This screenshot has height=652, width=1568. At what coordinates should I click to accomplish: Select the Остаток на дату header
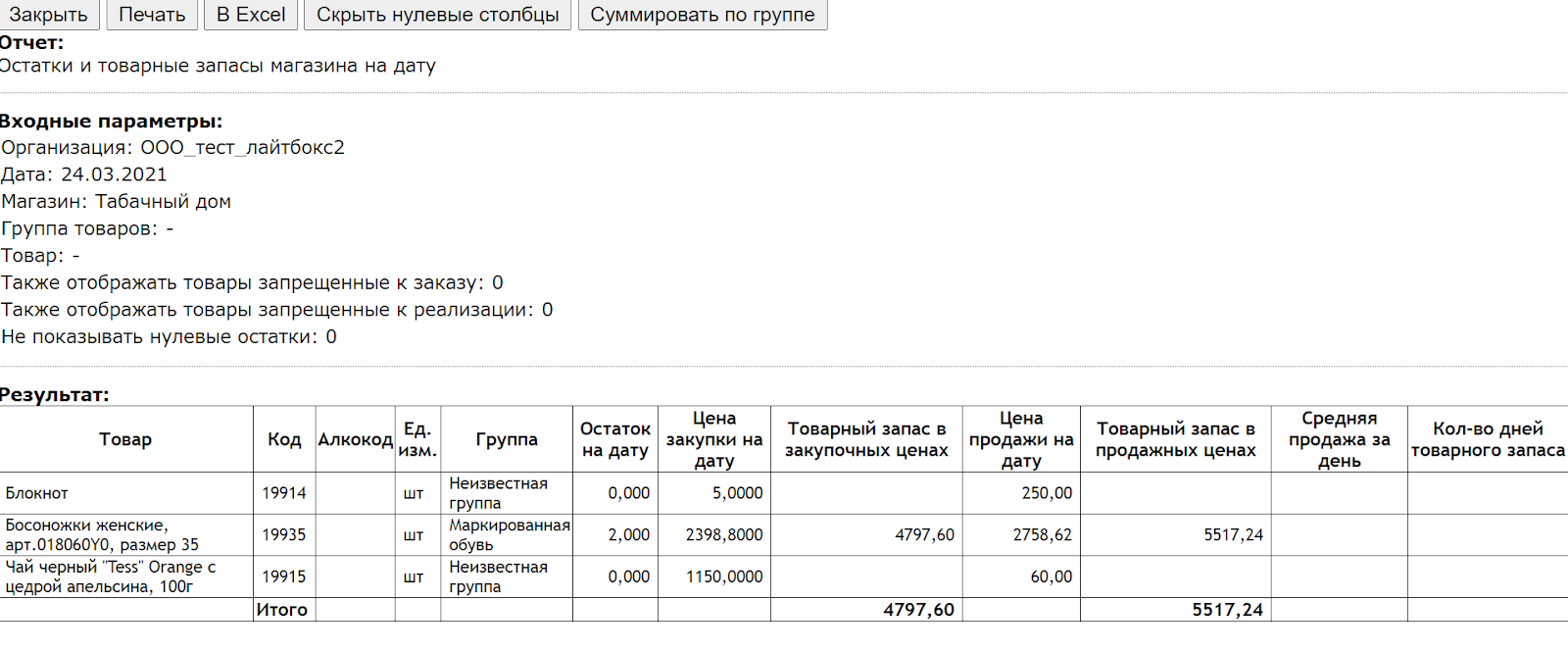pos(614,439)
